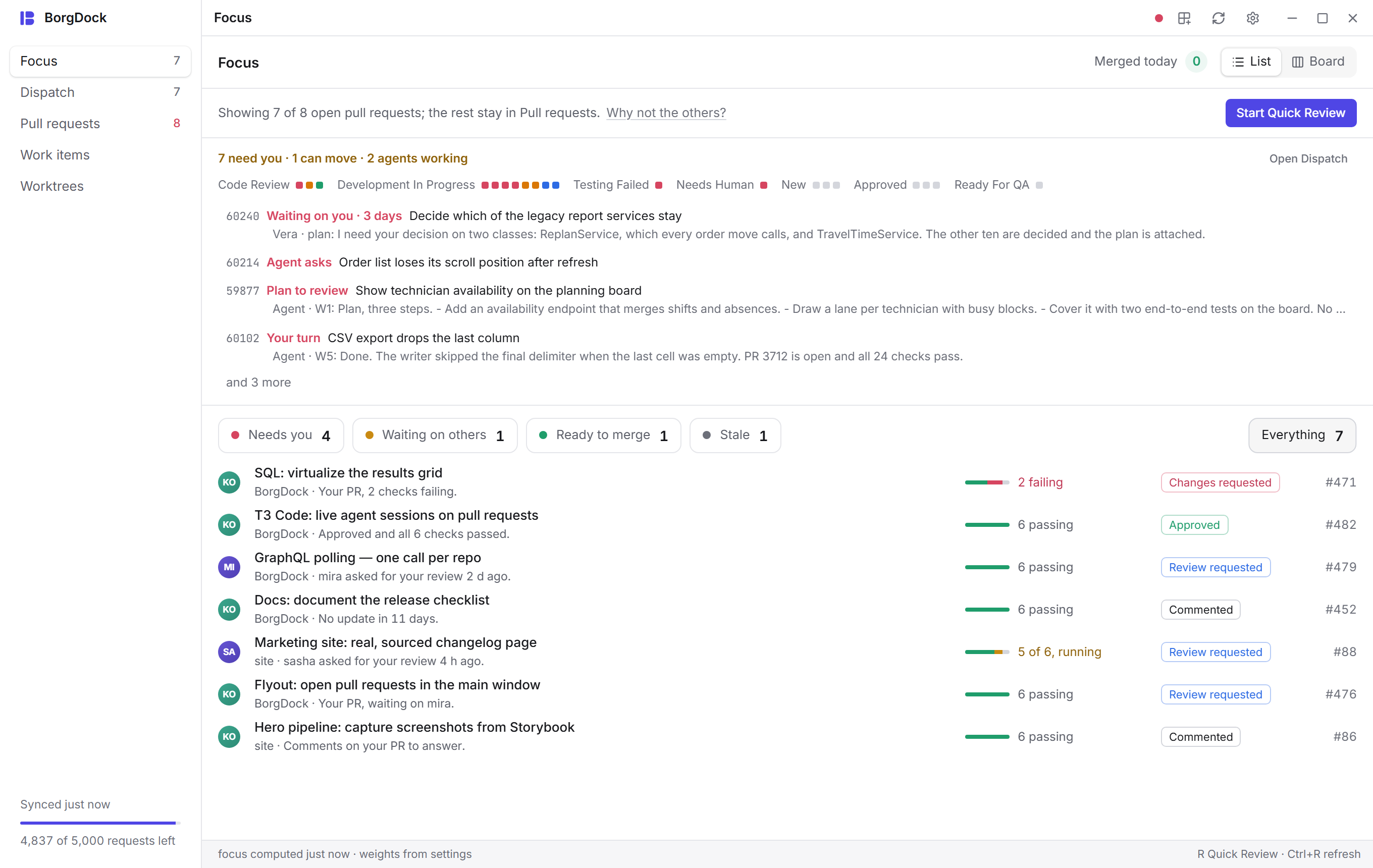
Task: Expand the 'and 3 more' items
Action: click(258, 383)
